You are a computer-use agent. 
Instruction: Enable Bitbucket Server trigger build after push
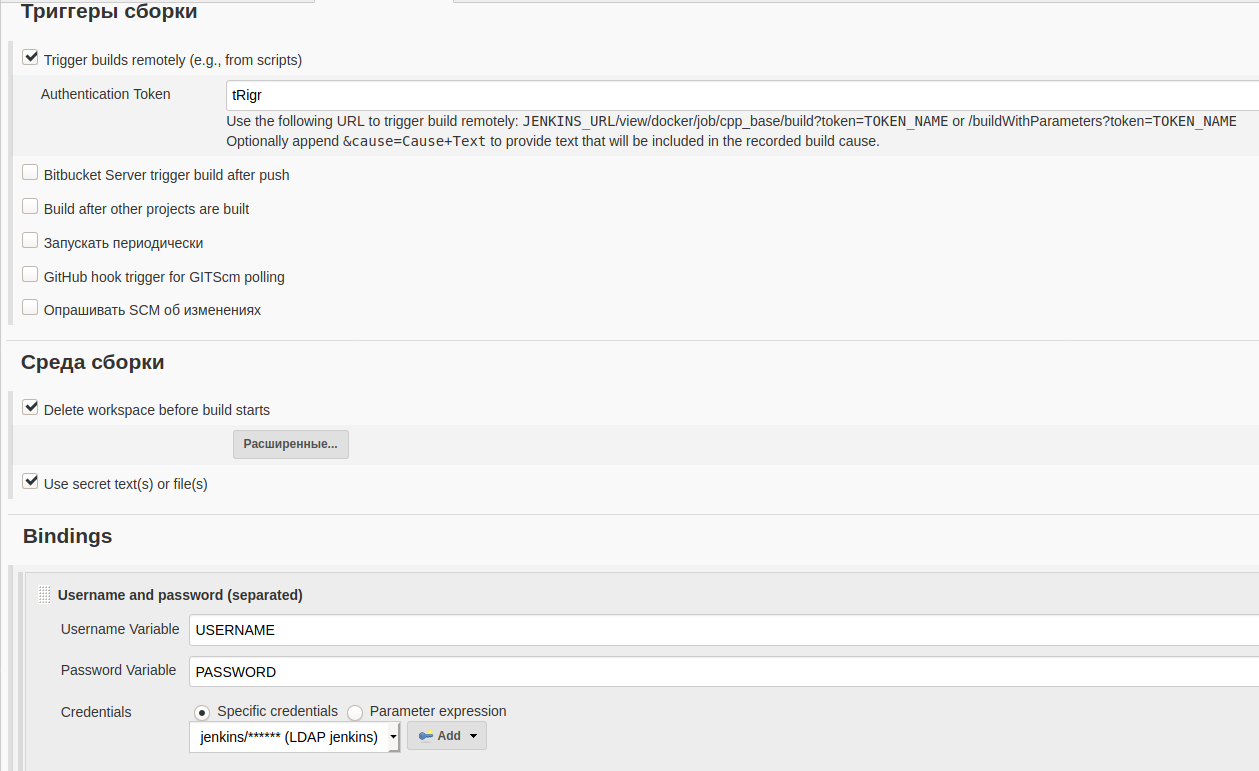tap(30, 173)
